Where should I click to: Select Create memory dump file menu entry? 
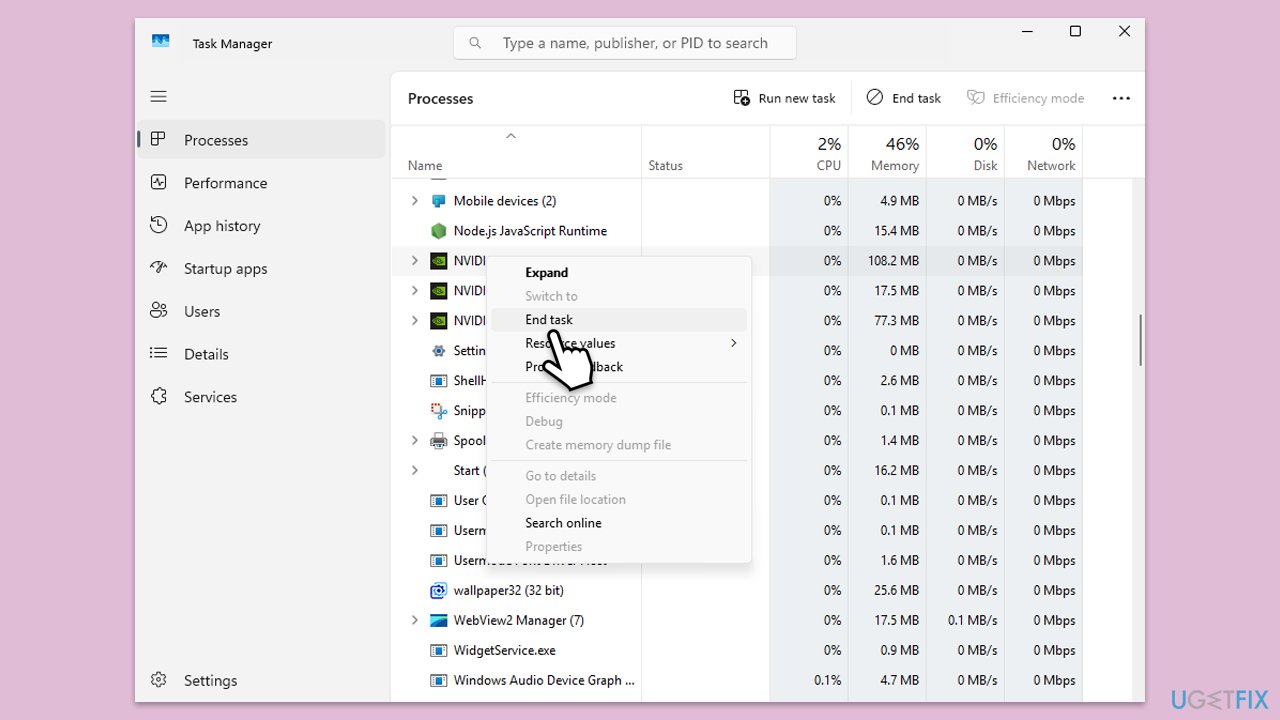tap(619, 445)
